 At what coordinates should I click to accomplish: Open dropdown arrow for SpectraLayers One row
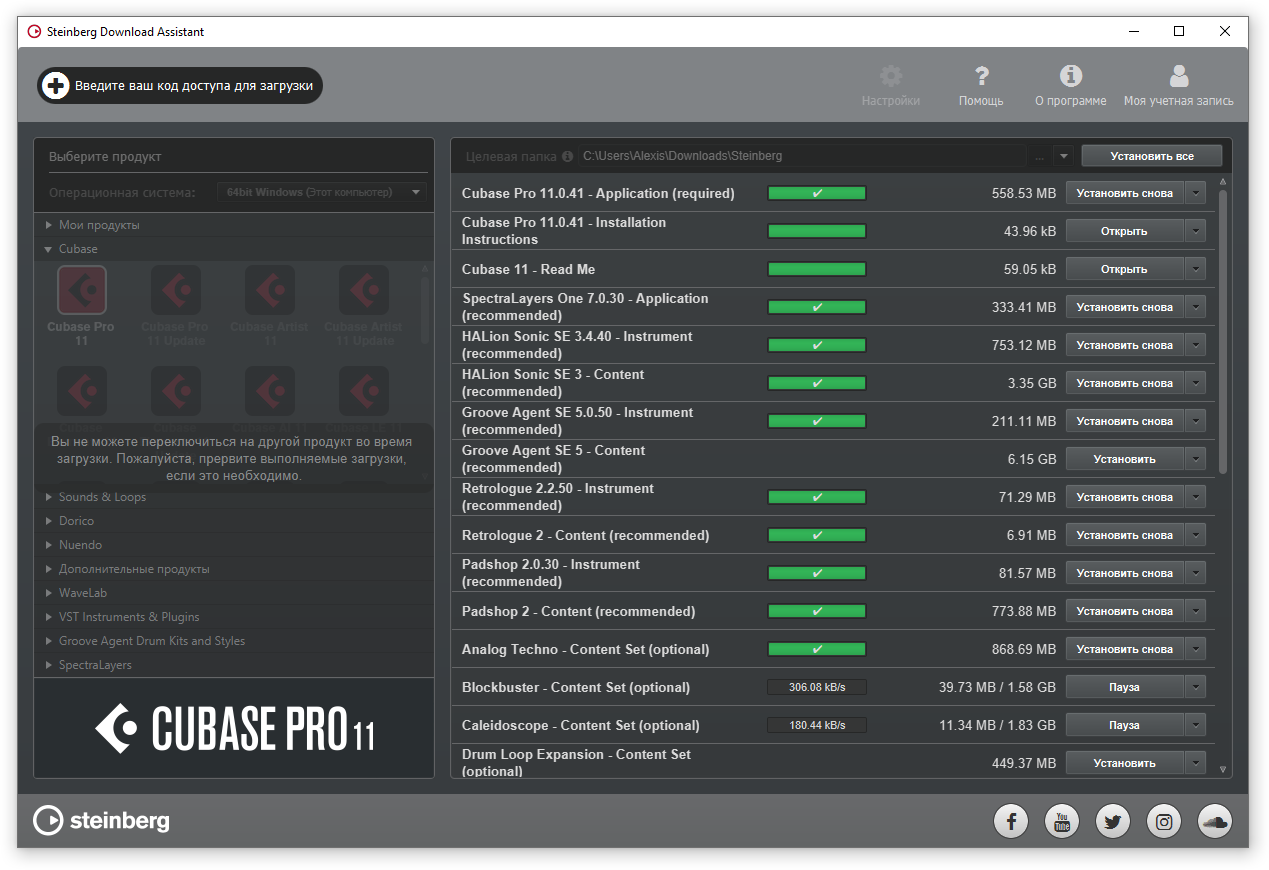point(1196,307)
